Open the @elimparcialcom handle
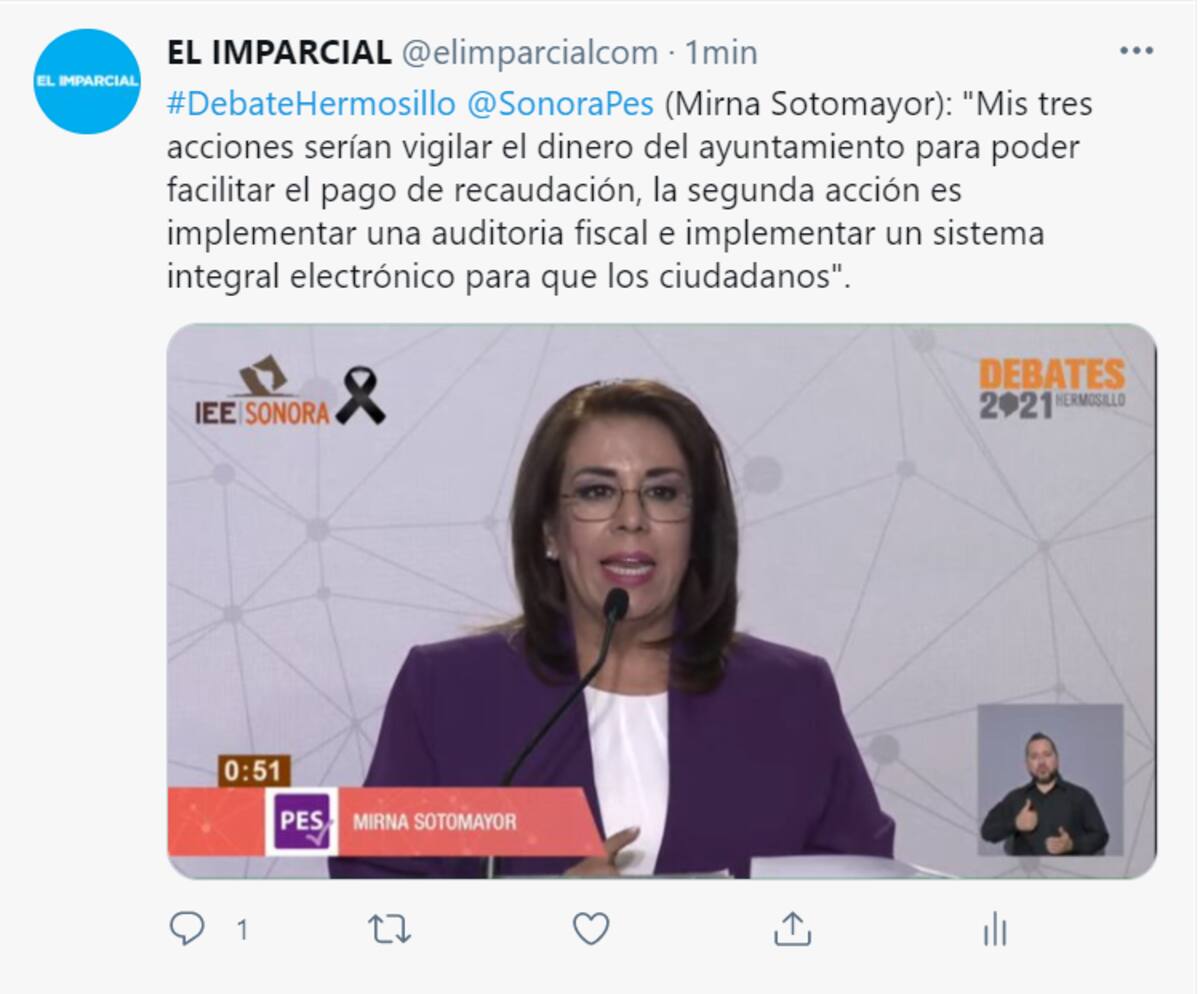This screenshot has width=1200, height=994. 530,52
